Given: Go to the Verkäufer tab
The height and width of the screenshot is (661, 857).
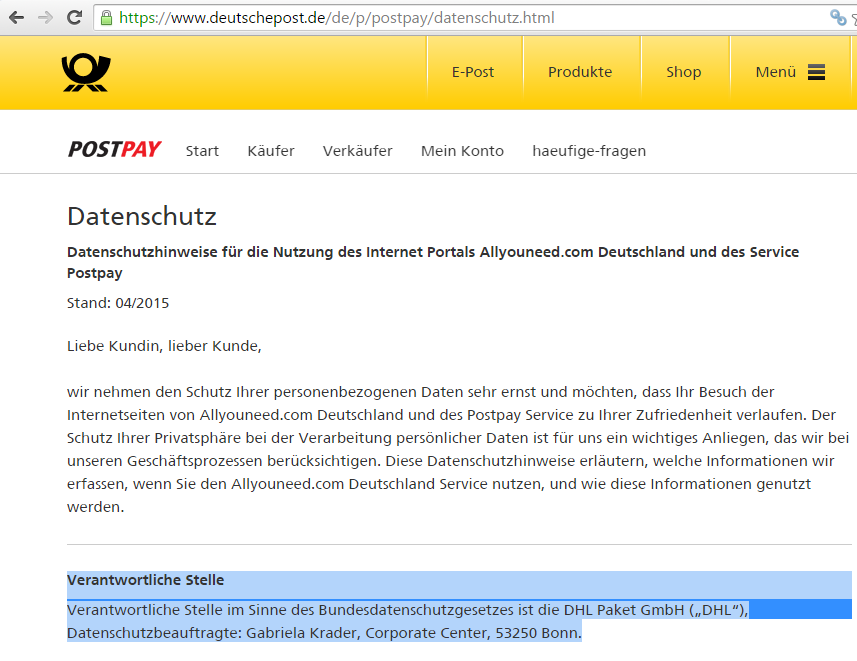Looking at the screenshot, I should tap(357, 151).
